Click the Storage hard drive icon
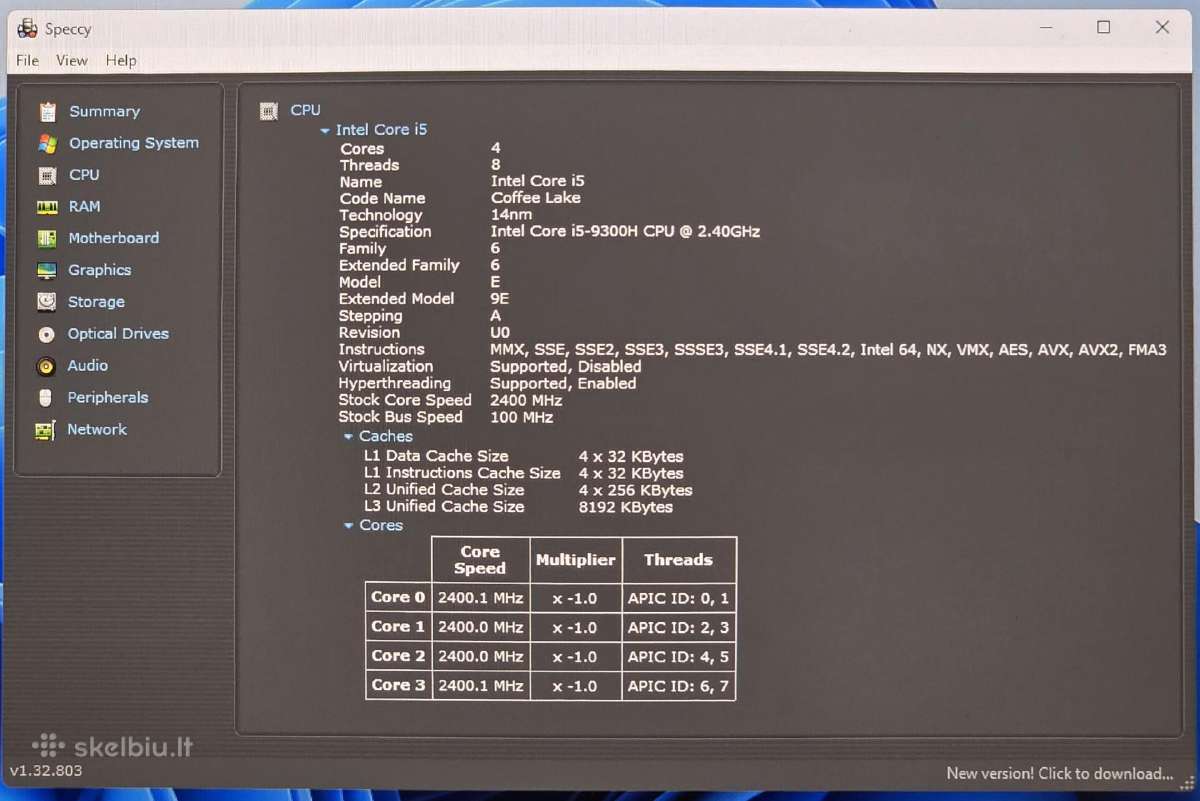Image resolution: width=1200 pixels, height=801 pixels. pyautogui.click(x=47, y=302)
